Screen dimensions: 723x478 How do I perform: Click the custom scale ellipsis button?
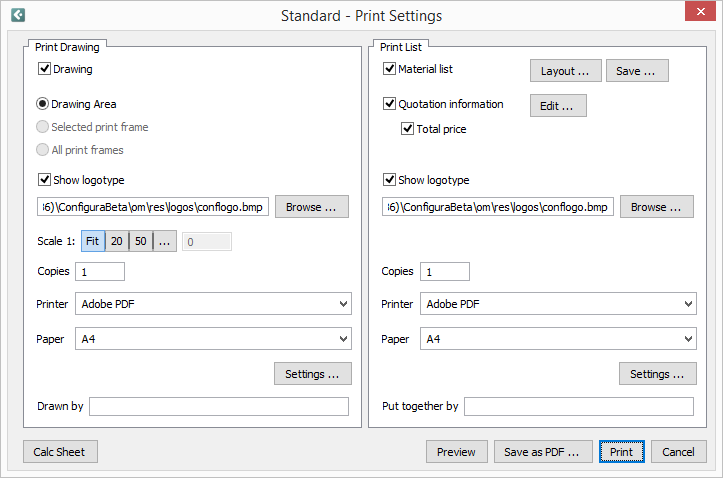click(x=165, y=241)
